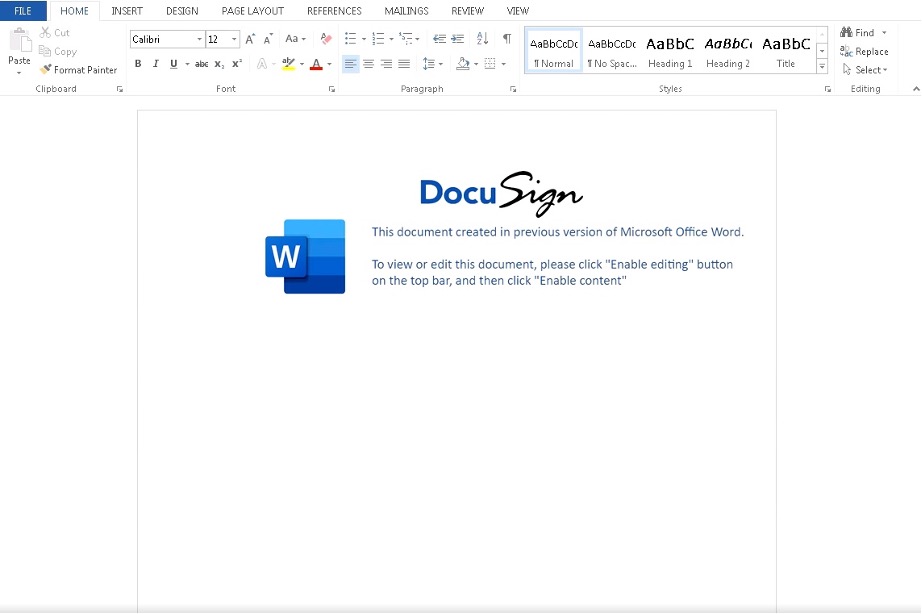
Task: Align text right
Action: click(x=386, y=64)
